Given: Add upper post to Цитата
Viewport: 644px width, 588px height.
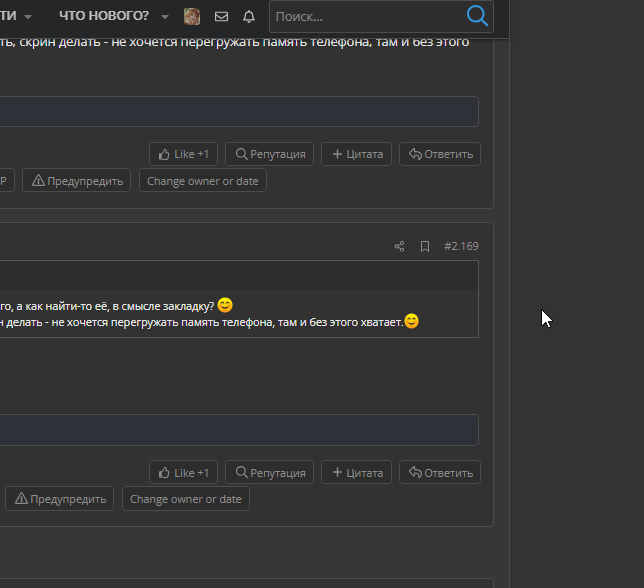Looking at the screenshot, I should (x=356, y=154).
